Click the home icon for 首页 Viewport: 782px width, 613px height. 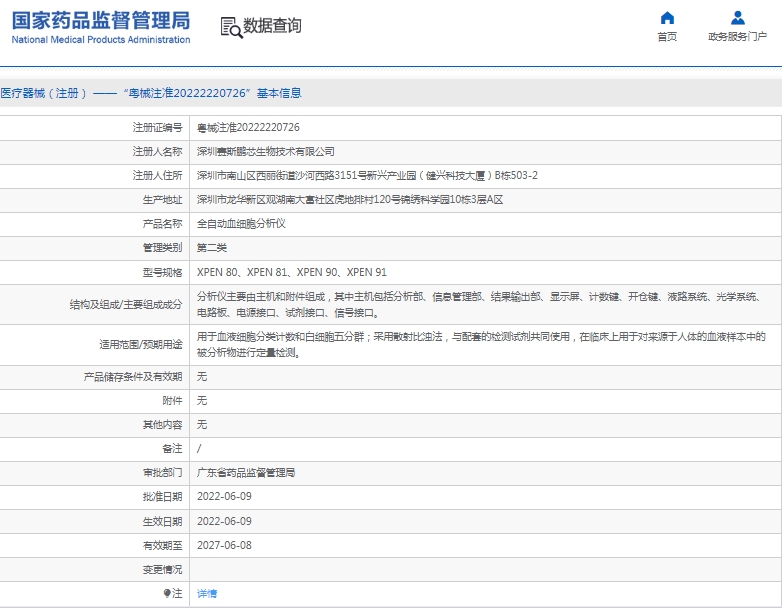tap(667, 18)
